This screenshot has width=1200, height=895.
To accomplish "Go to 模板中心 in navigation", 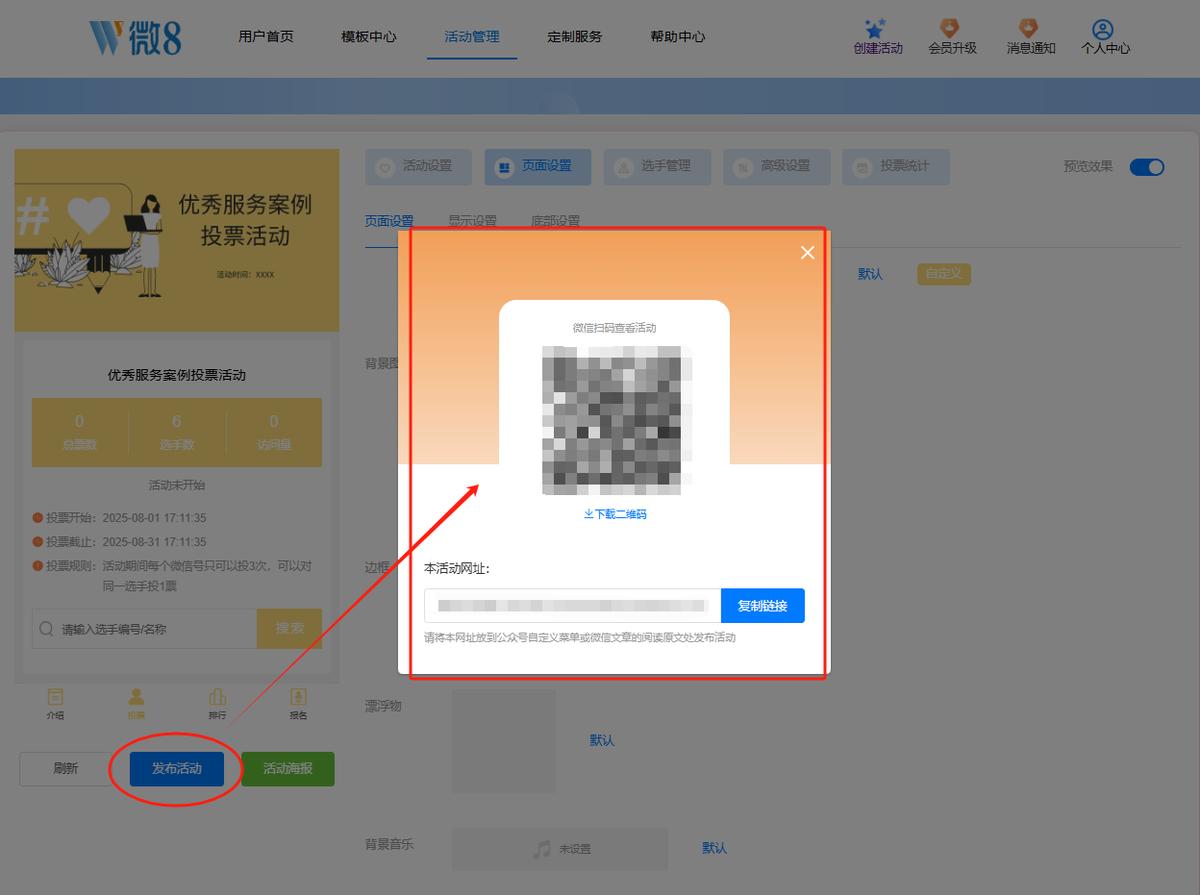I will (x=369, y=36).
